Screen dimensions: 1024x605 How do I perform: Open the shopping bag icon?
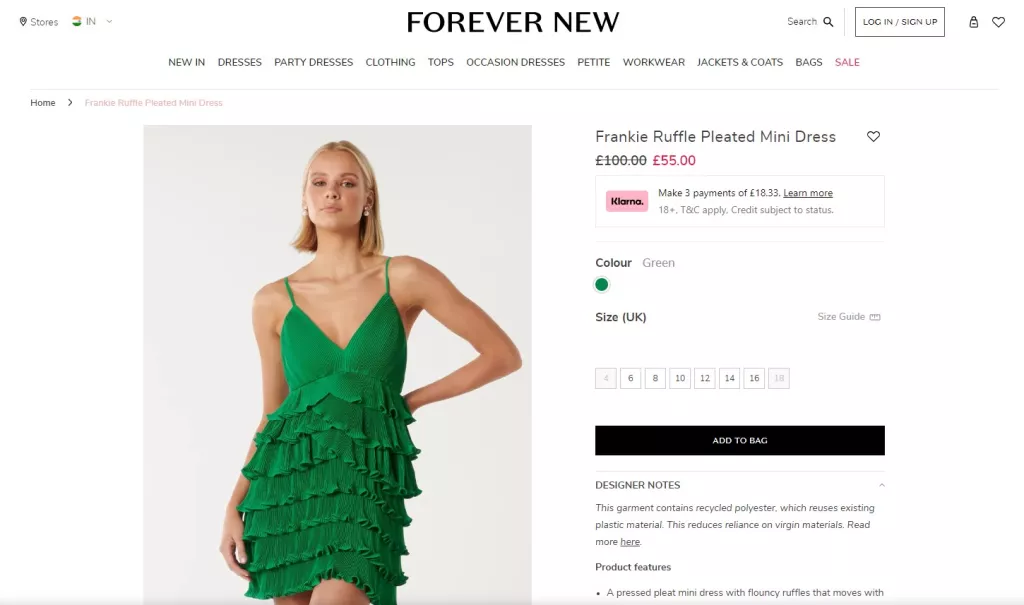pos(973,22)
